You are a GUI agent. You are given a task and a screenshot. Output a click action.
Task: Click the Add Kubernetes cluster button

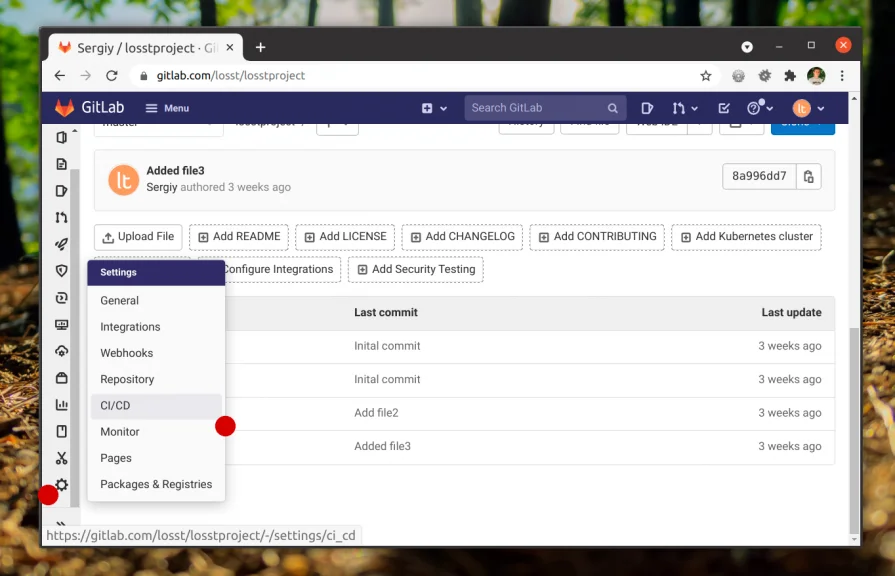point(746,237)
